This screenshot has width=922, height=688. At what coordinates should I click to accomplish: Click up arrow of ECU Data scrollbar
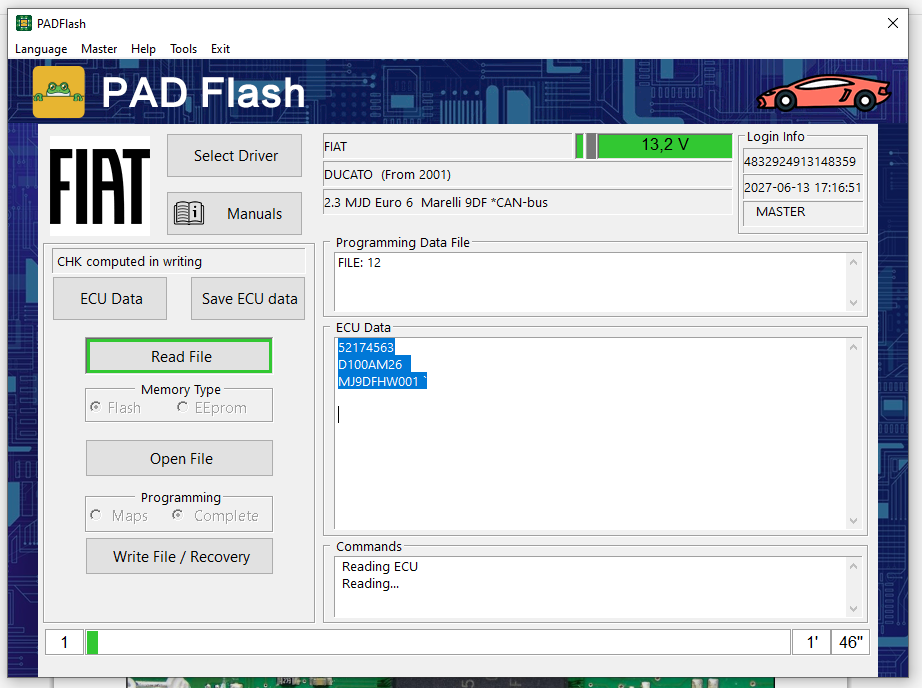[854, 348]
